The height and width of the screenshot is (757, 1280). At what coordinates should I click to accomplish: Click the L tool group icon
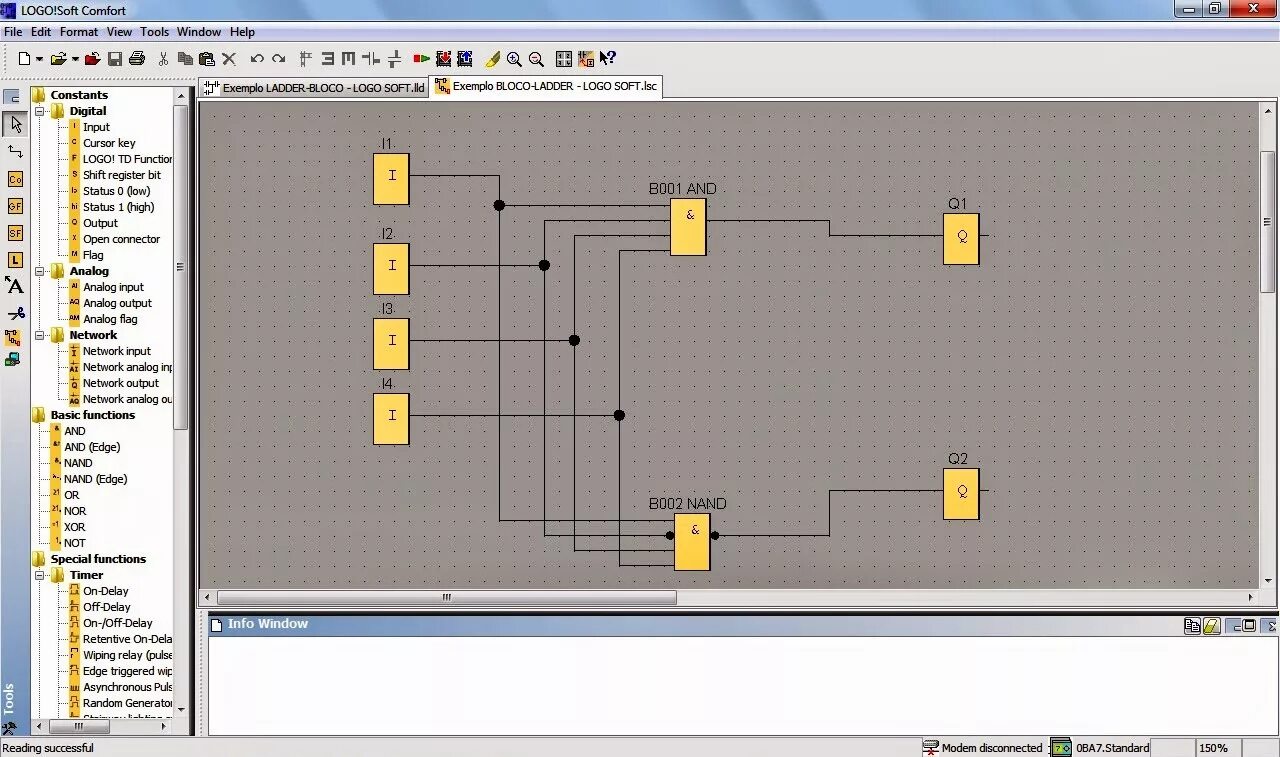(15, 260)
